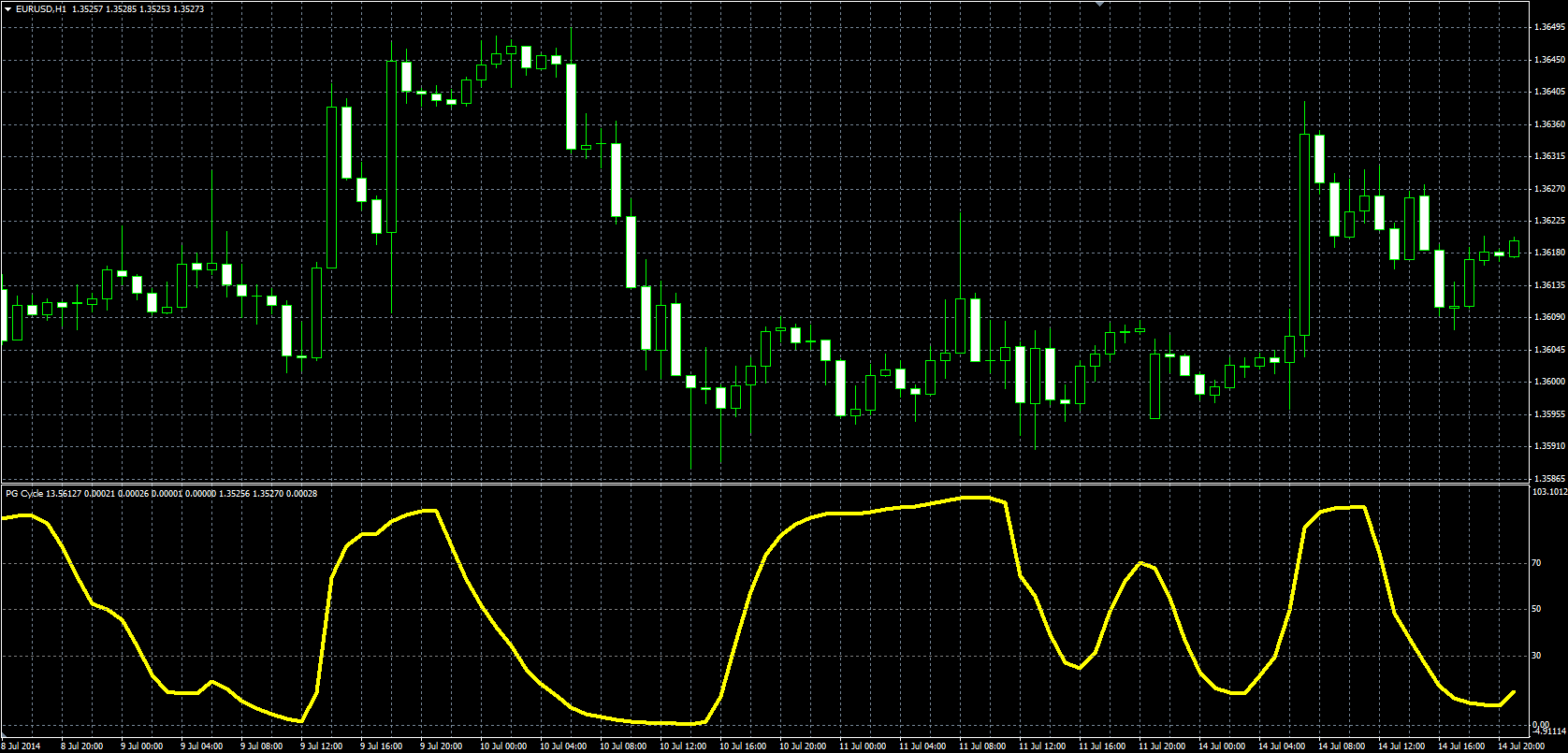Click the 10 Jul 00:00 time label

pyautogui.click(x=503, y=746)
